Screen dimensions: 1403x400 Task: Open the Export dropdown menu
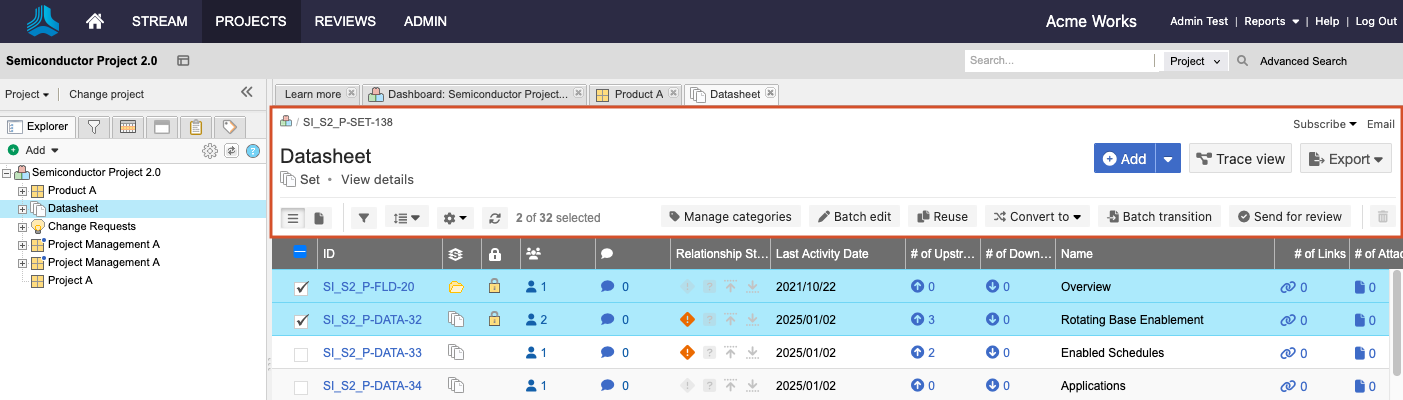[x=1346, y=159]
